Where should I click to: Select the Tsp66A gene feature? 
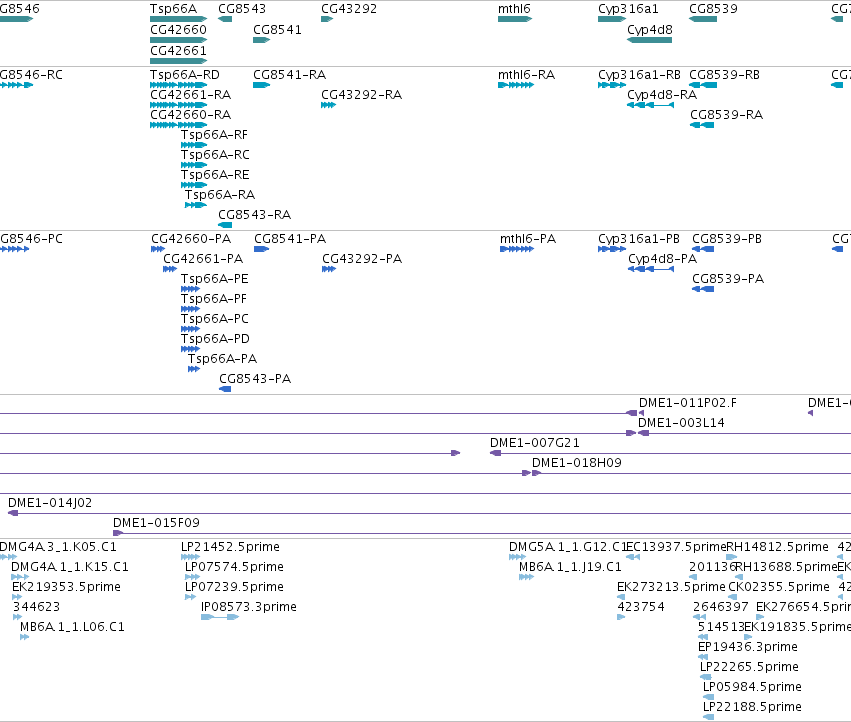[x=179, y=19]
